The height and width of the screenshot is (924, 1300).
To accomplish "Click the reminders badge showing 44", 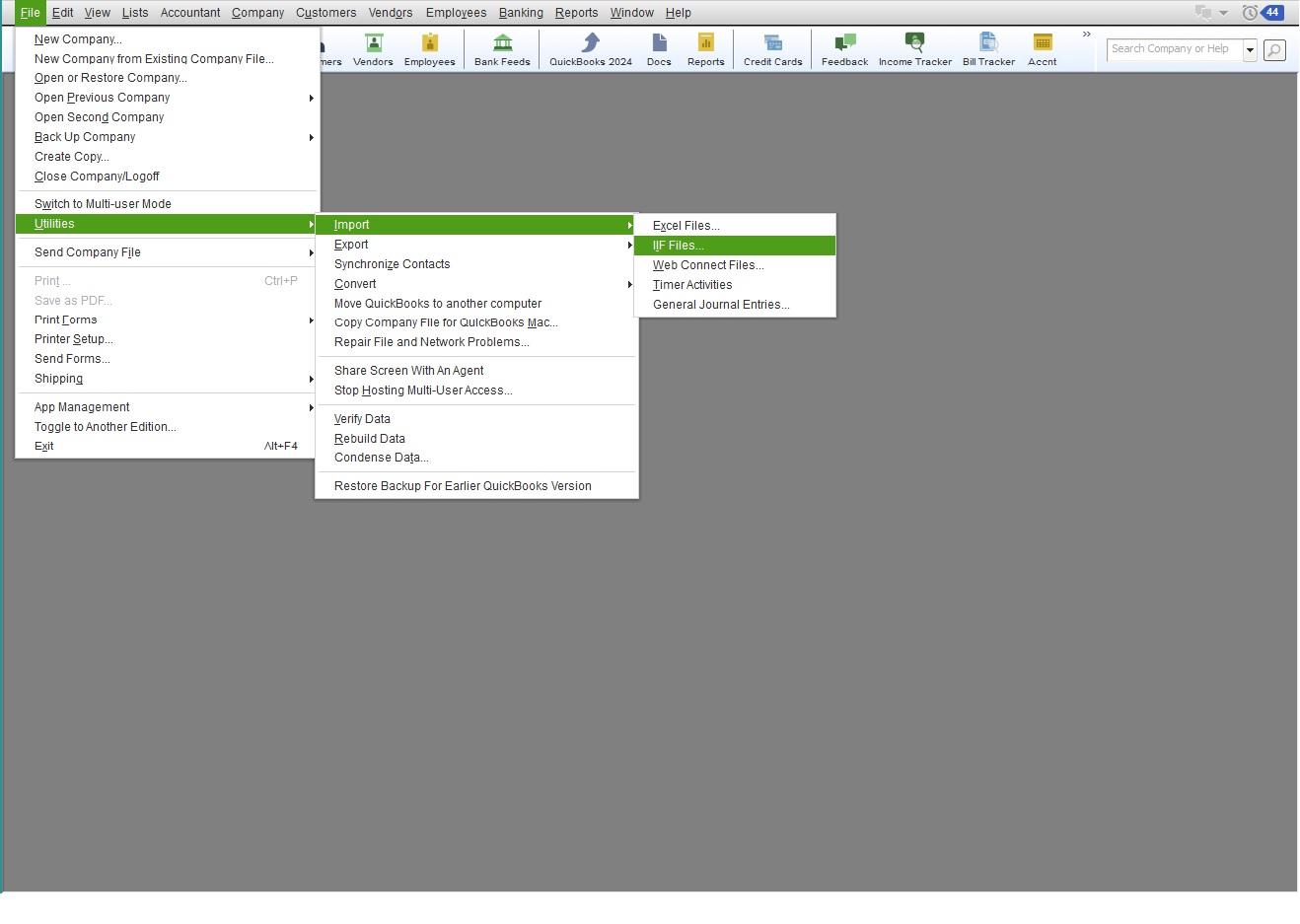I will click(1272, 13).
